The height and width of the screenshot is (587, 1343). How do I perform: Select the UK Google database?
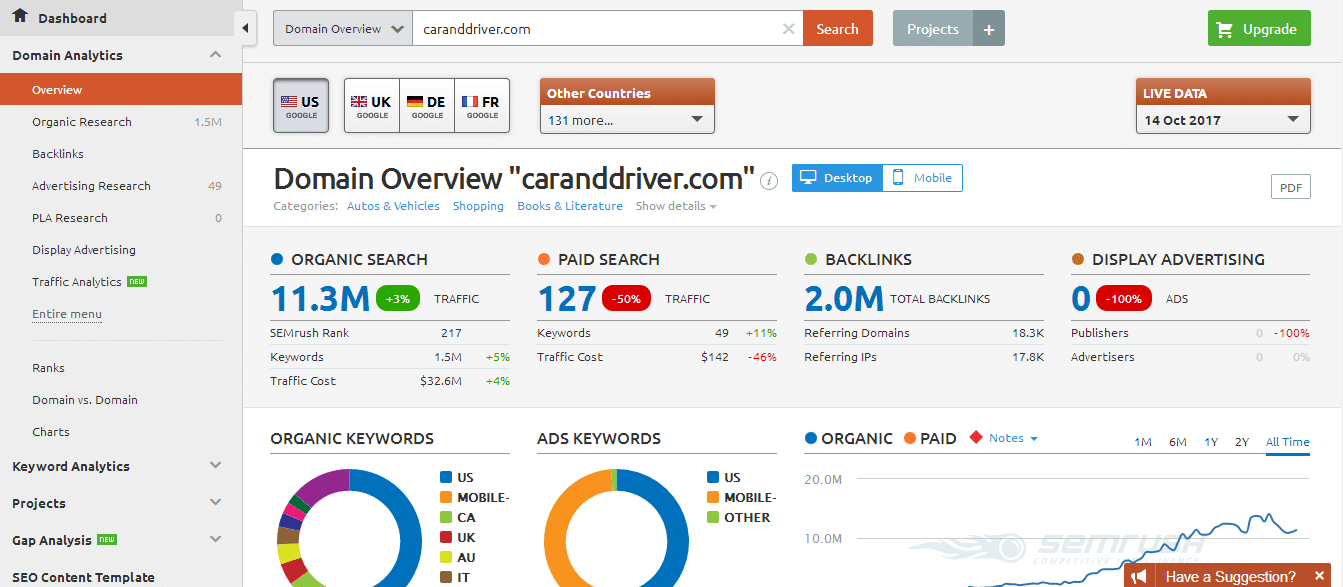pos(372,106)
